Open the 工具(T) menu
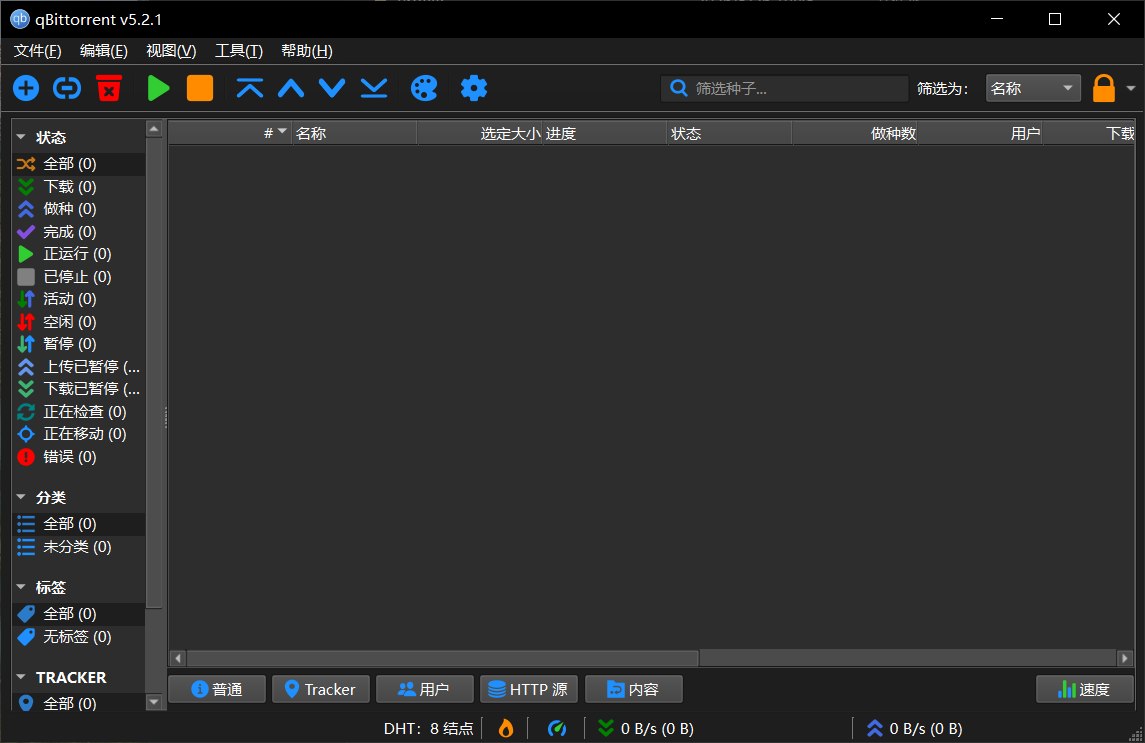This screenshot has height=743, width=1145. click(x=238, y=51)
